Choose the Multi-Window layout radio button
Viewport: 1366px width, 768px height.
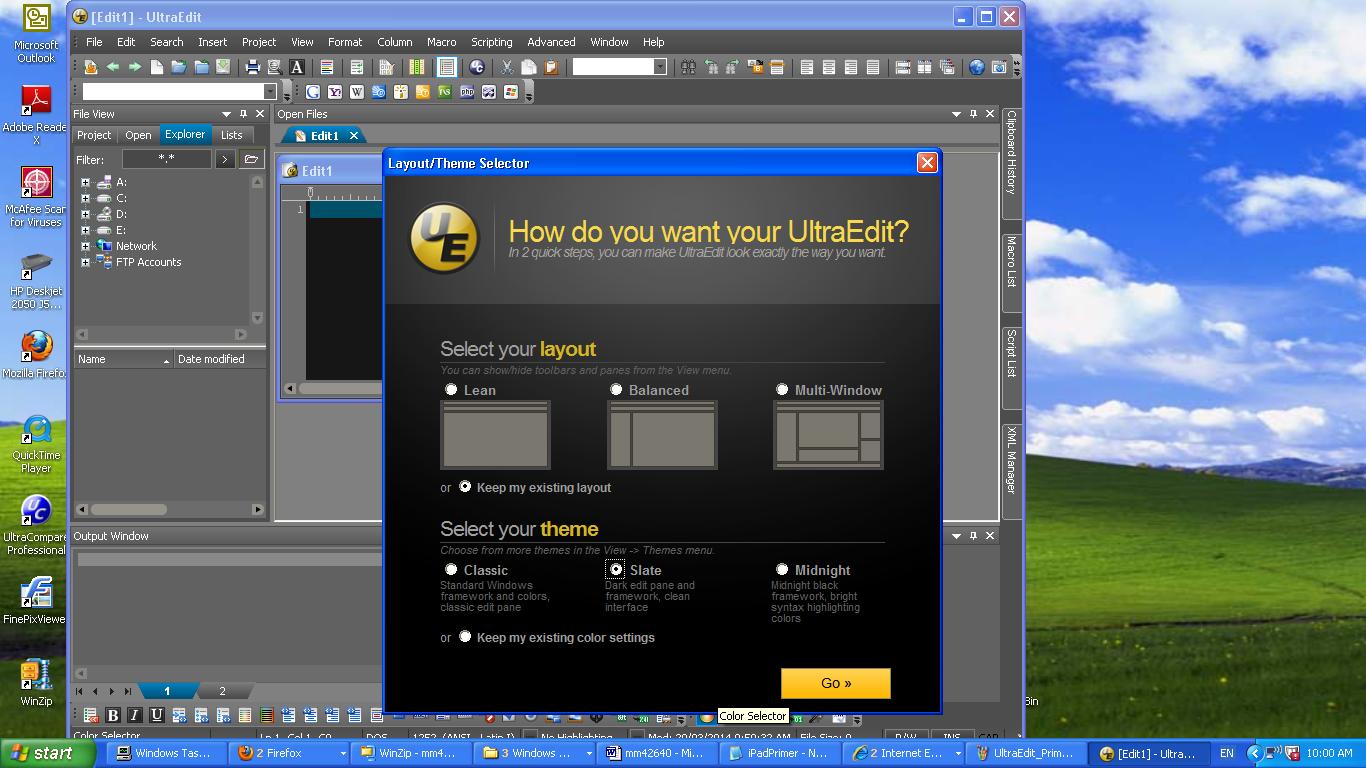[782, 390]
